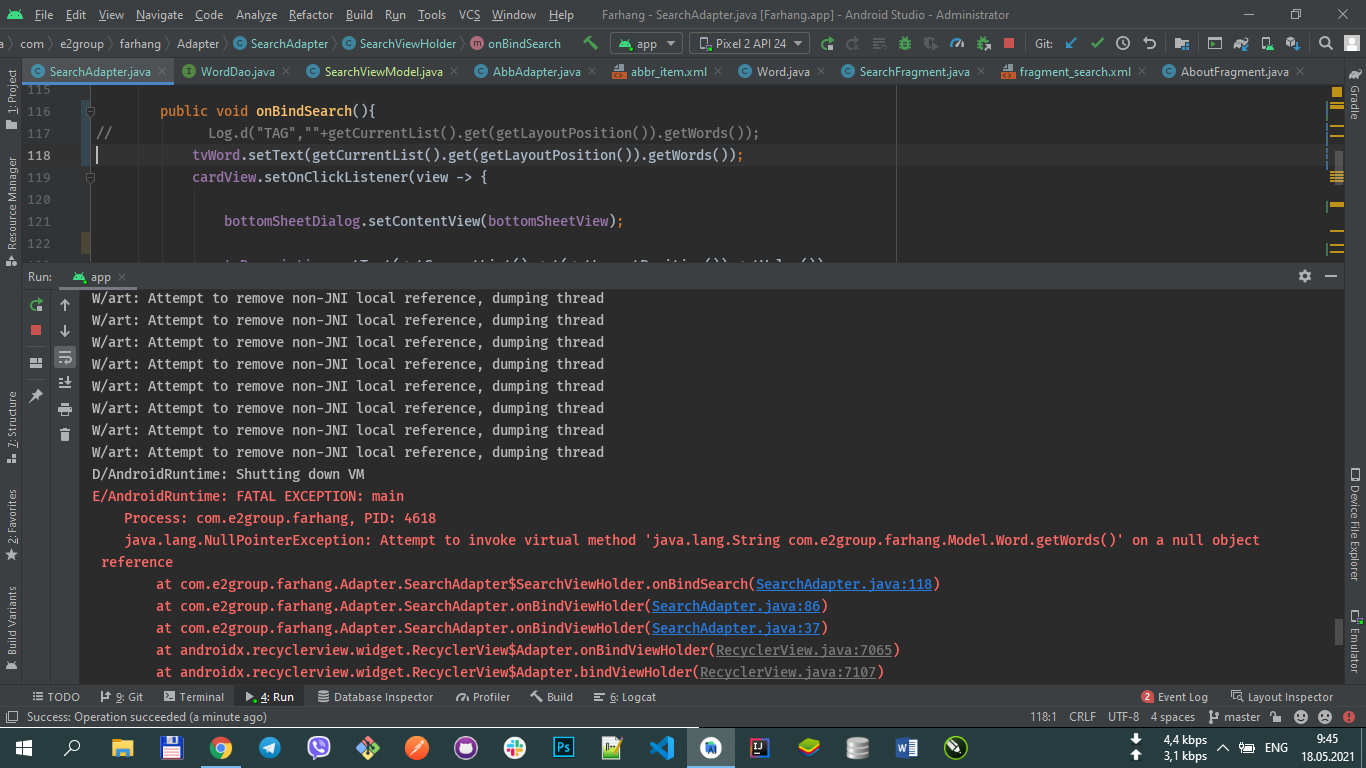Open the AbbAdapter.java editor tab
Image resolution: width=1366 pixels, height=768 pixels.
(x=536, y=72)
